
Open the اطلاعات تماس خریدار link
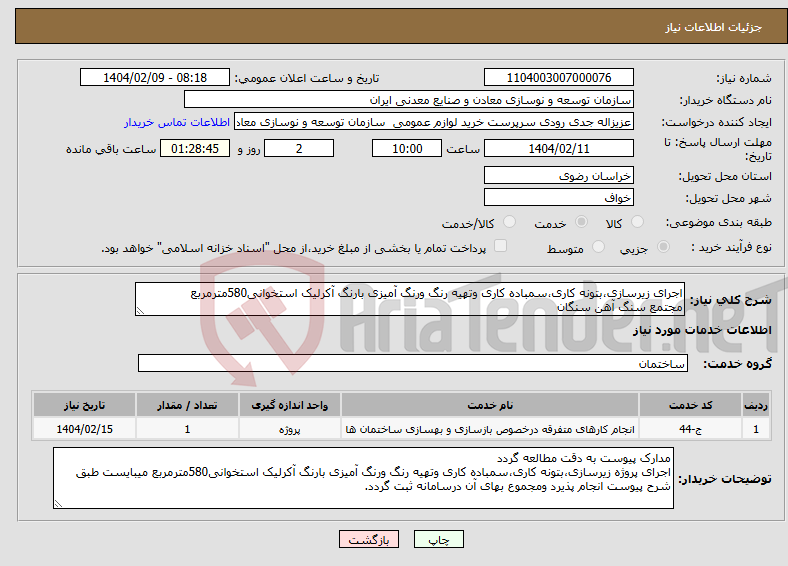click(x=177, y=122)
